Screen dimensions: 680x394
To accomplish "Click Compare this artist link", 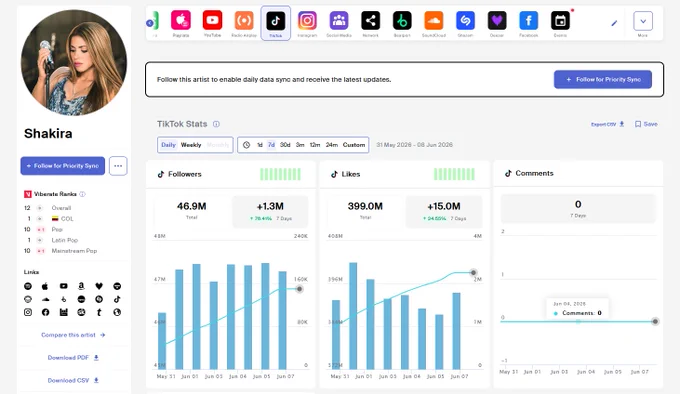I will (73, 335).
